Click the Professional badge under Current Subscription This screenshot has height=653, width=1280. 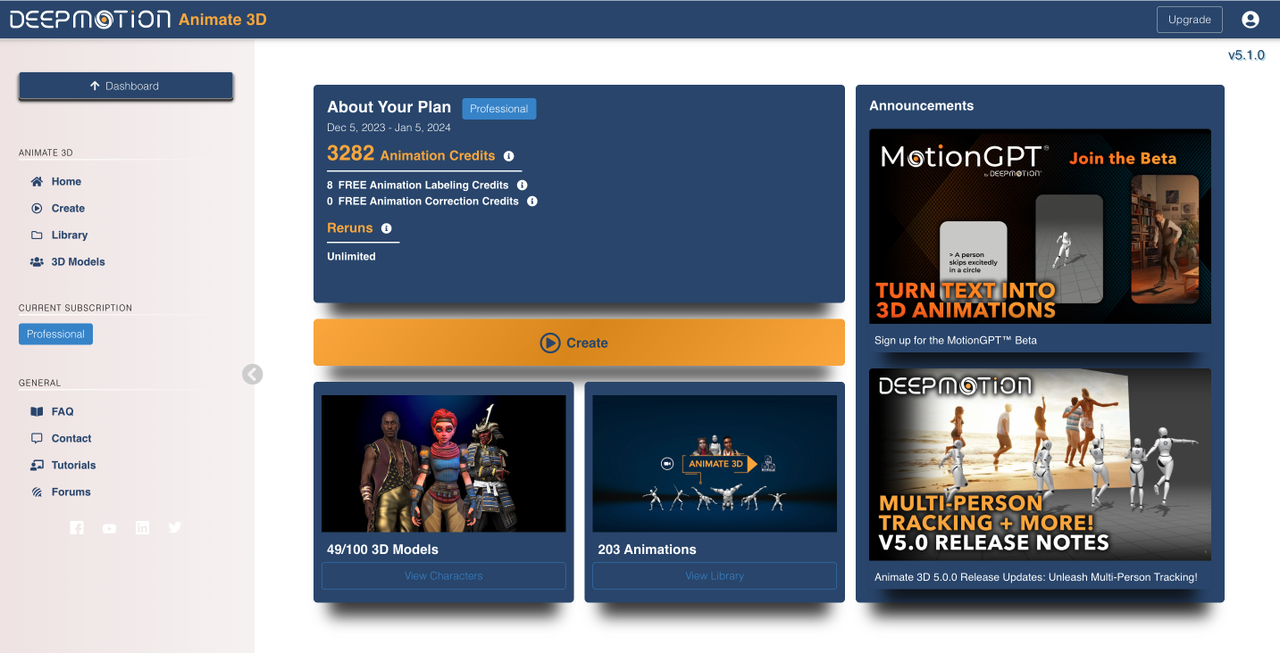coord(56,334)
